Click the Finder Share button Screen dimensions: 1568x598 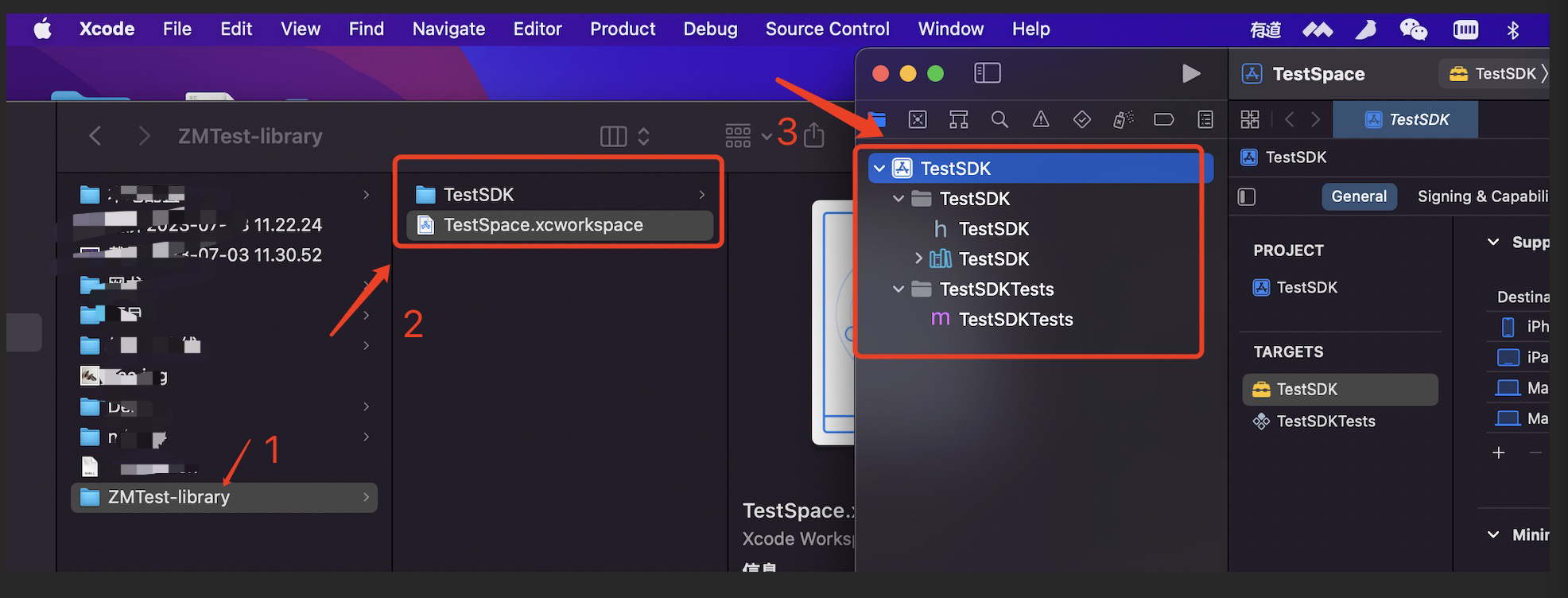click(x=813, y=135)
